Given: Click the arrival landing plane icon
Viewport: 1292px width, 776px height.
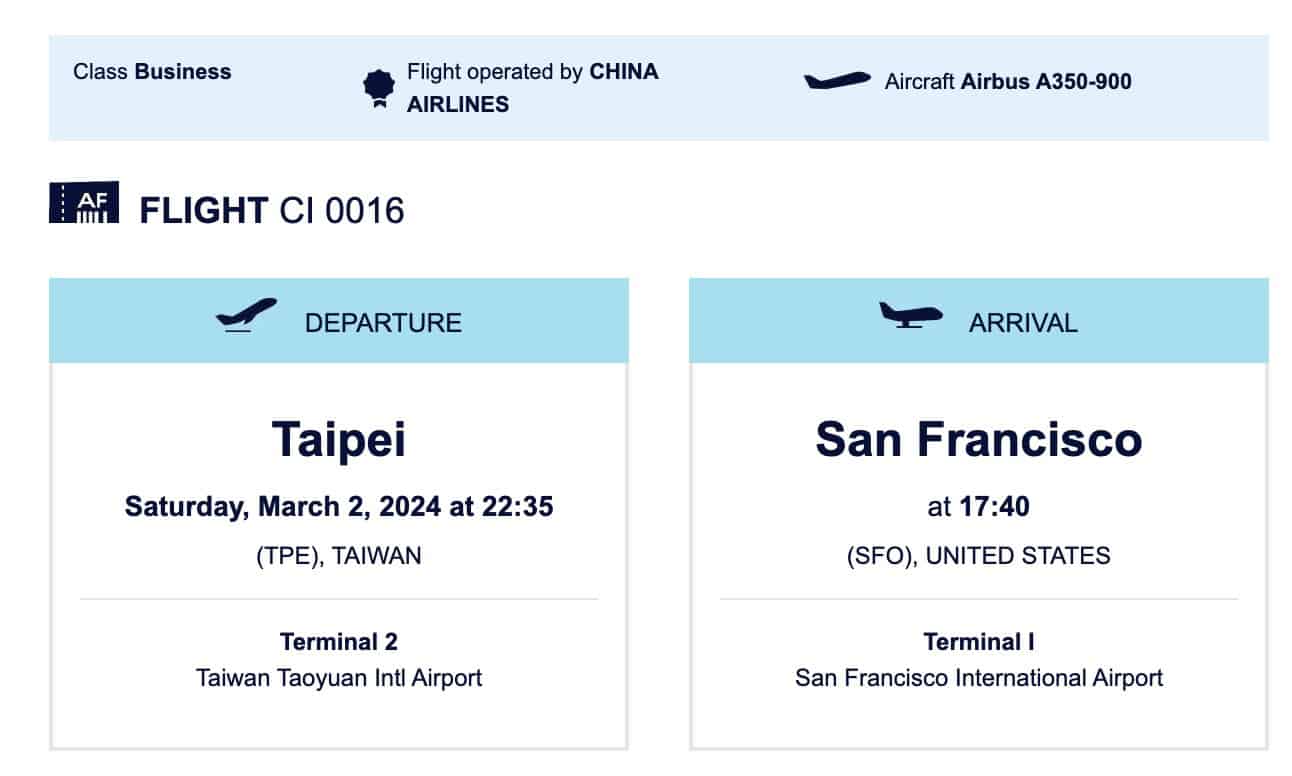Looking at the screenshot, I should click(x=910, y=316).
